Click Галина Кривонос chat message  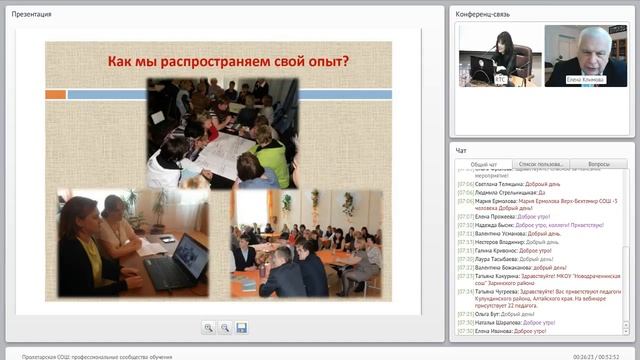(x=504, y=251)
